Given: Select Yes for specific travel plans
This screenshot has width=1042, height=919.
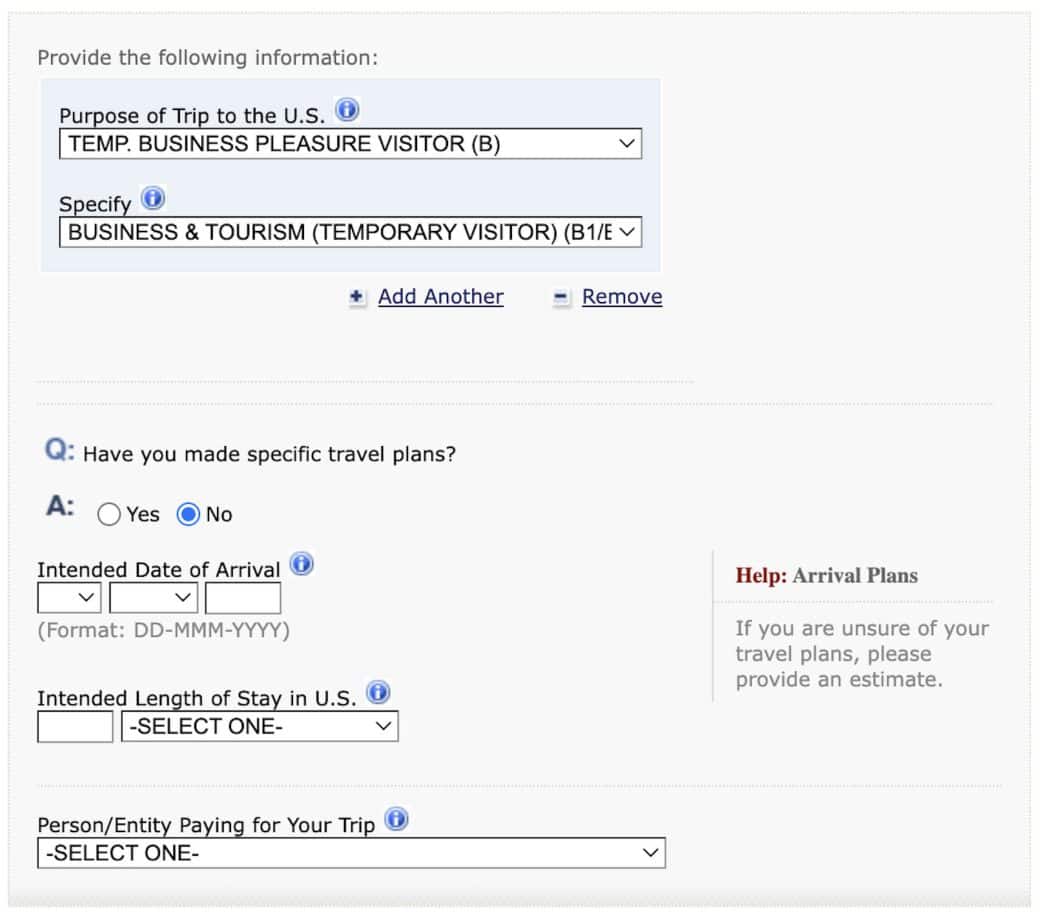Looking at the screenshot, I should click(110, 515).
